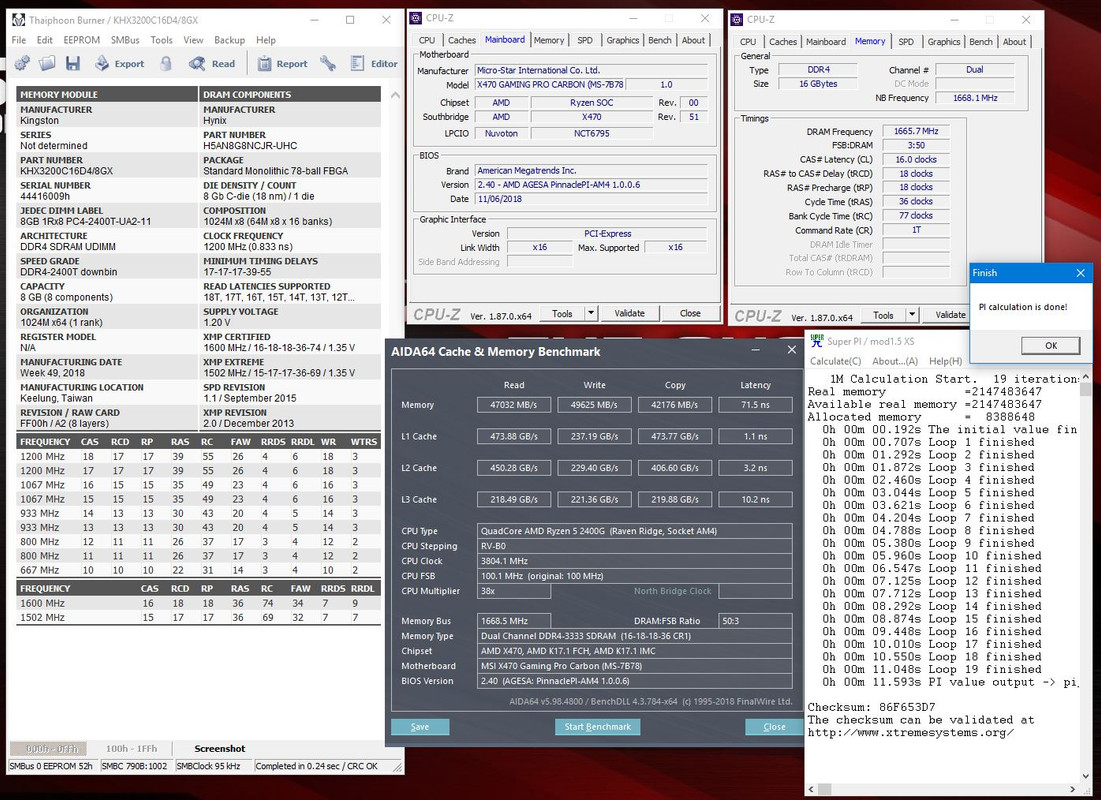Image resolution: width=1101 pixels, height=800 pixels.
Task: Click Super PI horizontal scrollbar left arrow
Action: 812,789
